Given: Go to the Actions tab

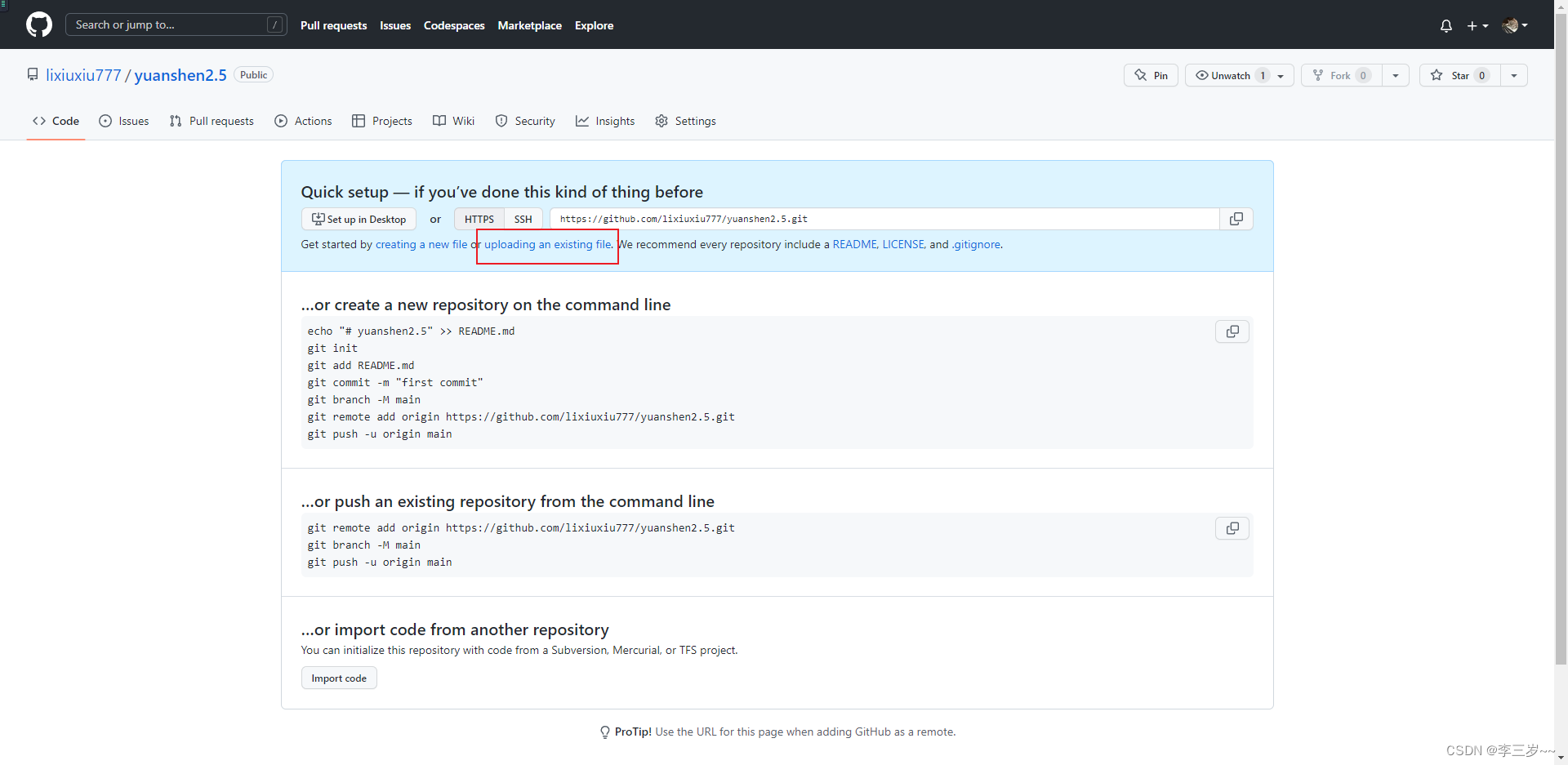Looking at the screenshot, I should pos(304,121).
